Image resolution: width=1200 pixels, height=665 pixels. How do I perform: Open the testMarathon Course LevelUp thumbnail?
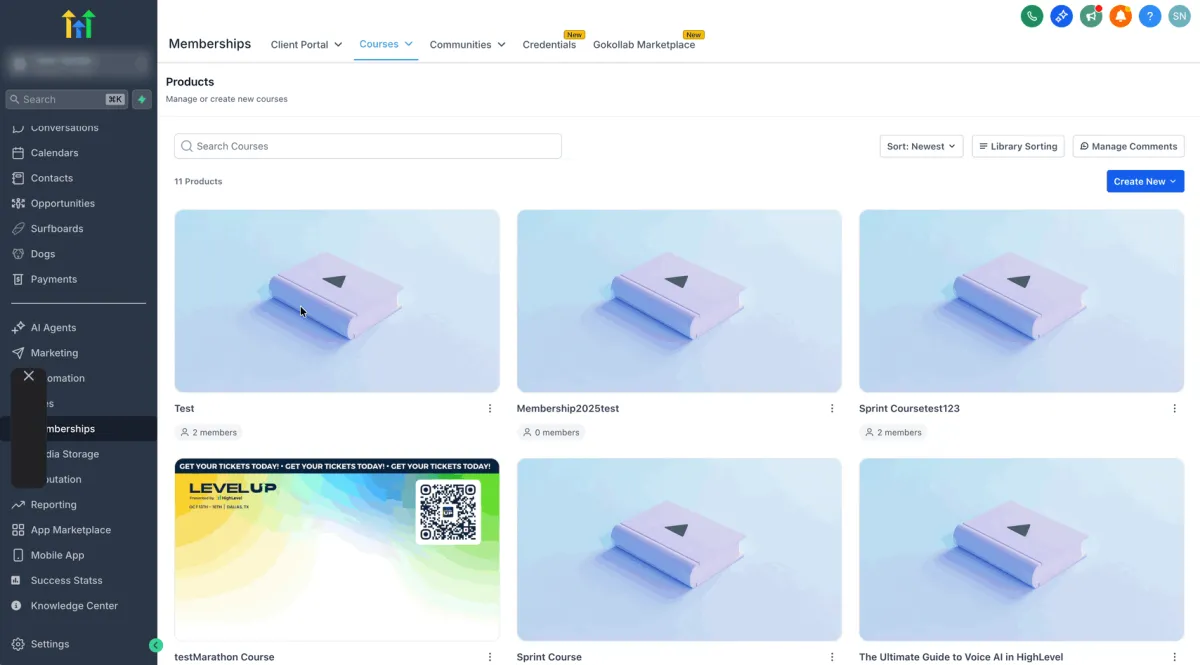(337, 549)
